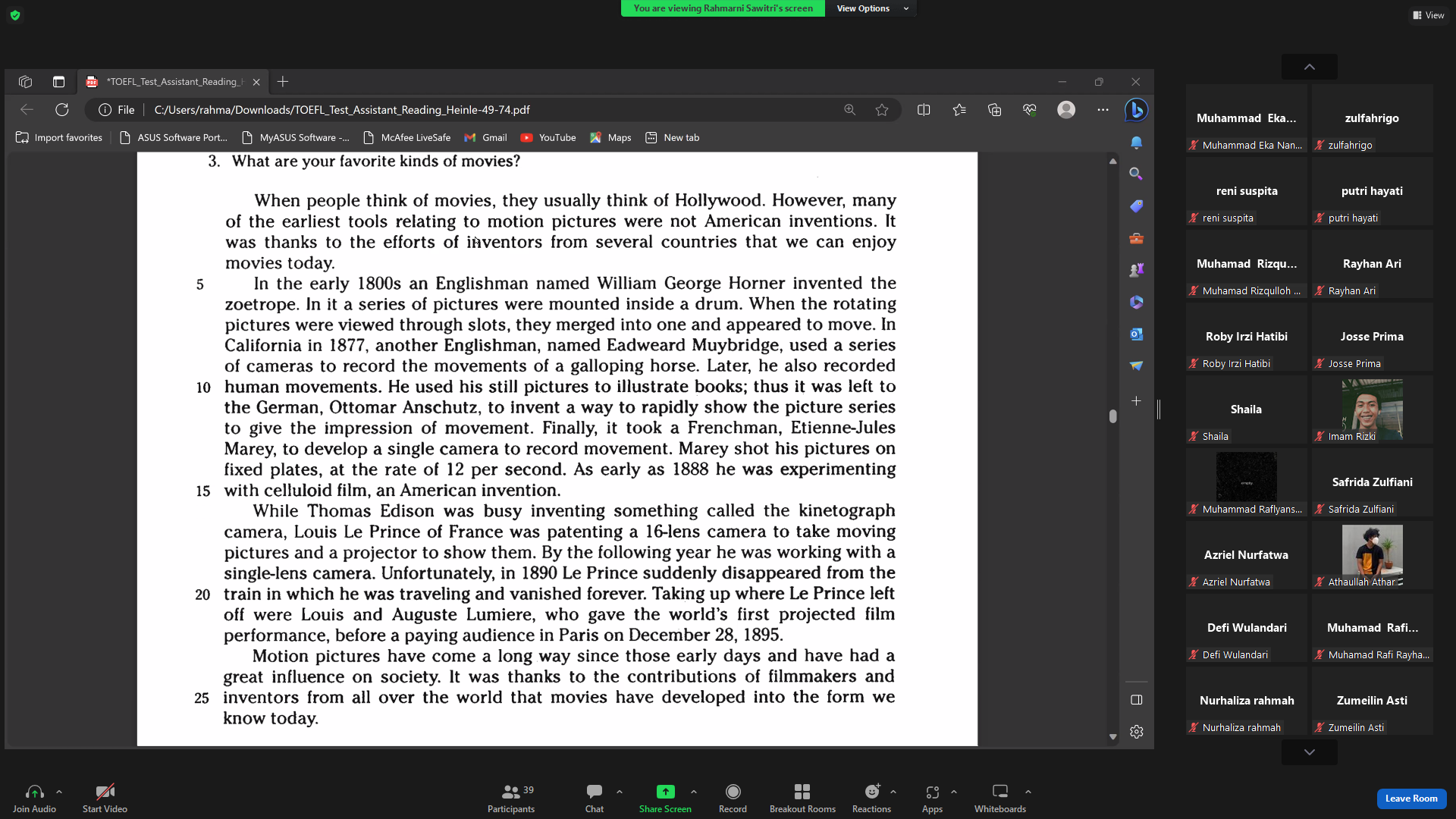
Task: Open YouTube bookmark
Action: tap(548, 138)
